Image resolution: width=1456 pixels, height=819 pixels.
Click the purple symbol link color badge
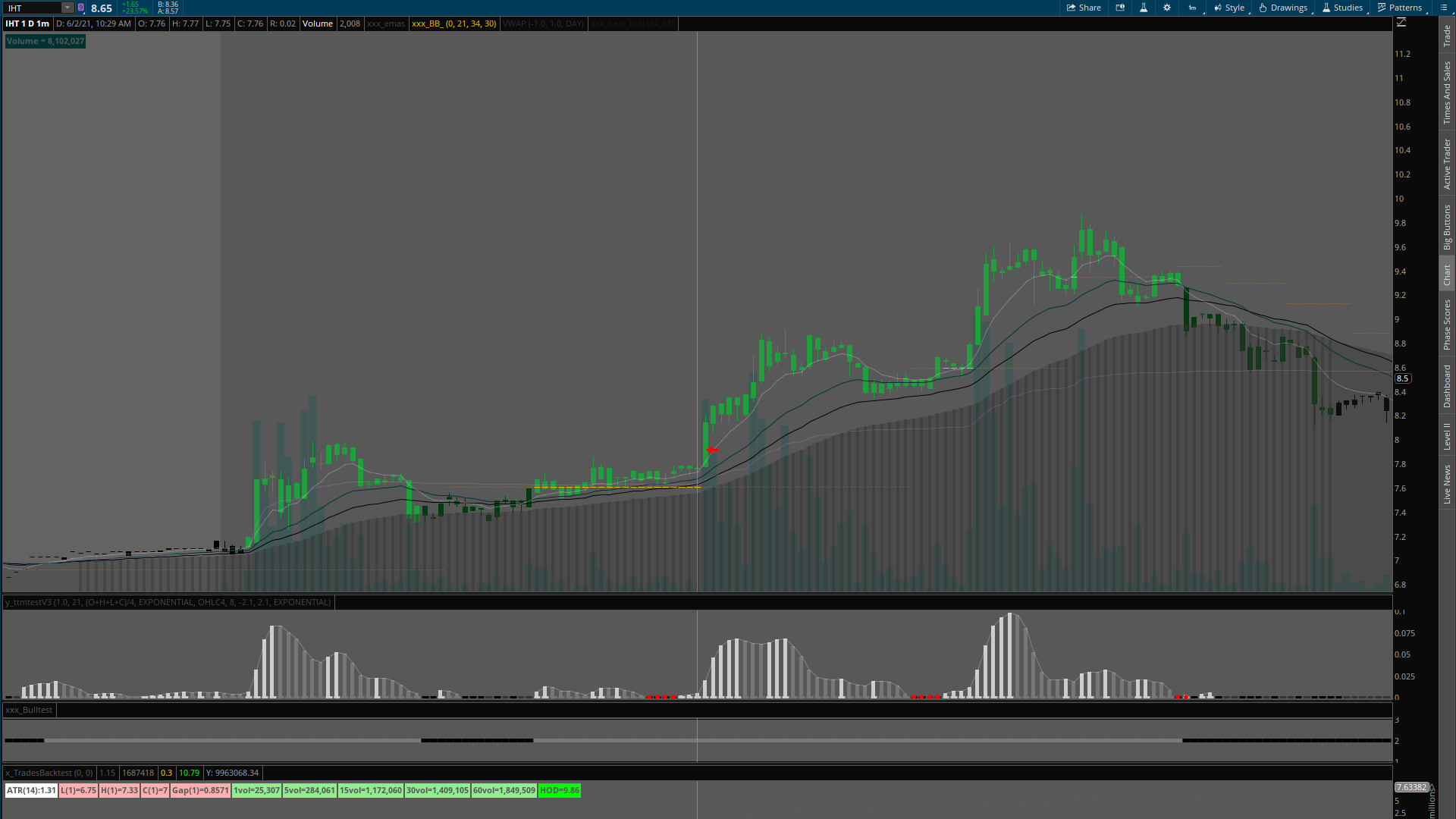(81, 8)
